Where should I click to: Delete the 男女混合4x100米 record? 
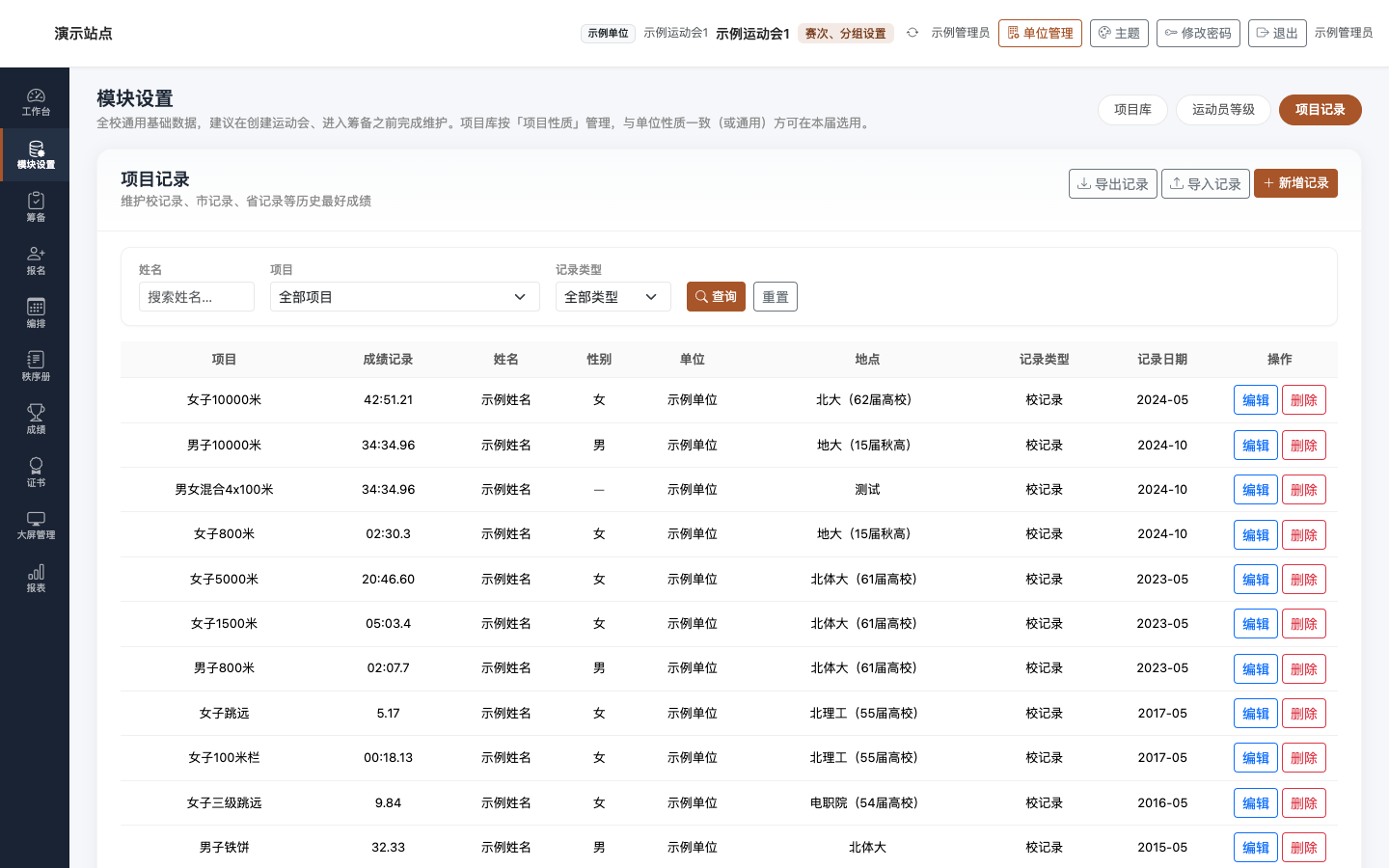coord(1304,490)
